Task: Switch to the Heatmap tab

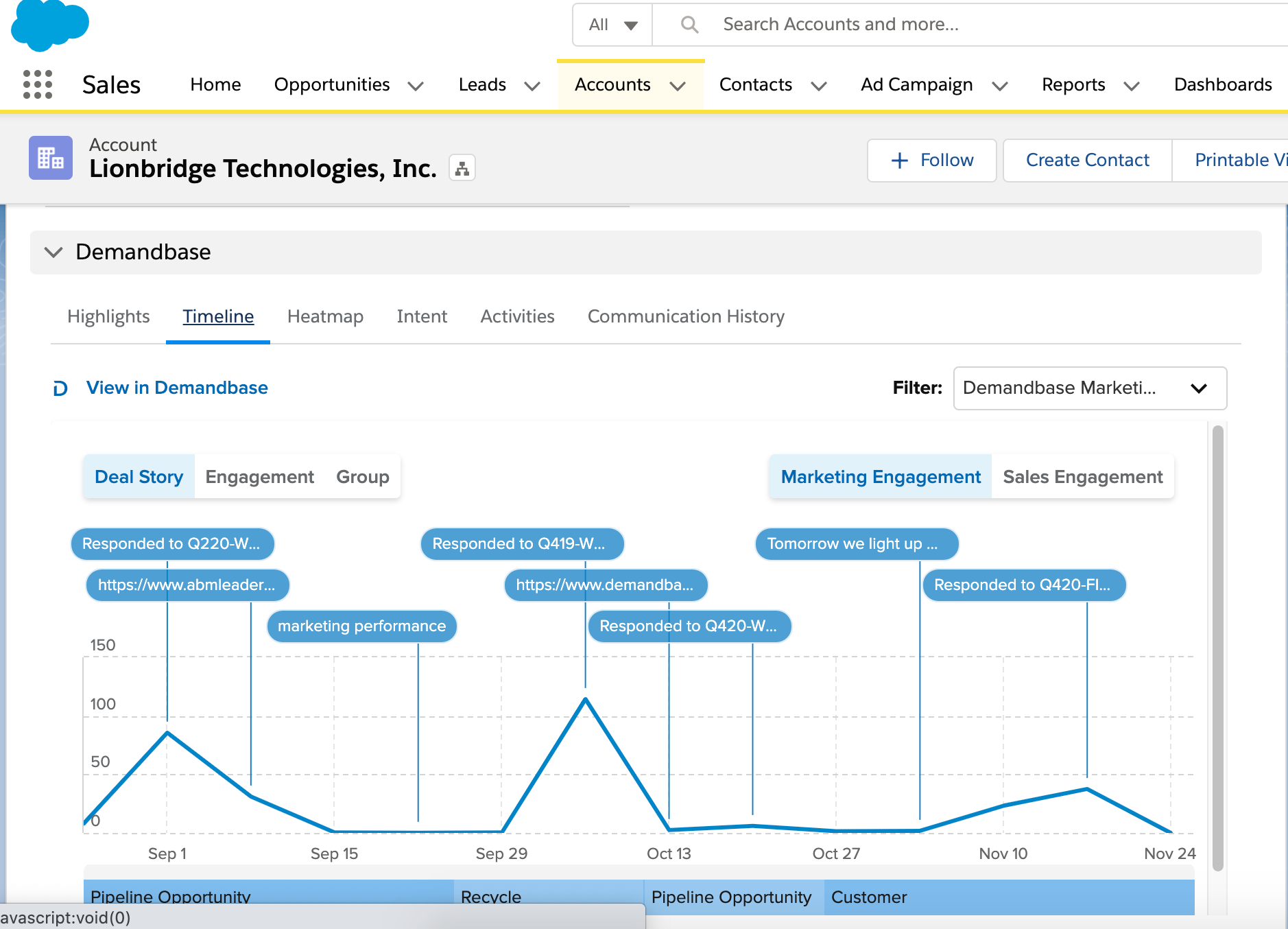Action: click(325, 316)
